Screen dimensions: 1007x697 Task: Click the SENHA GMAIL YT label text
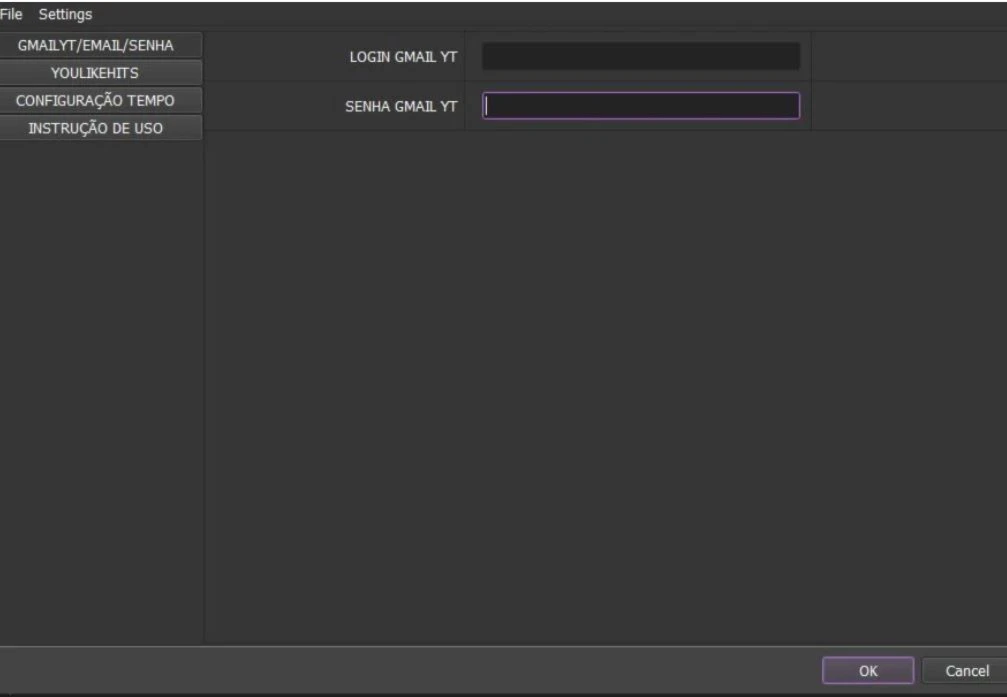click(x=401, y=106)
